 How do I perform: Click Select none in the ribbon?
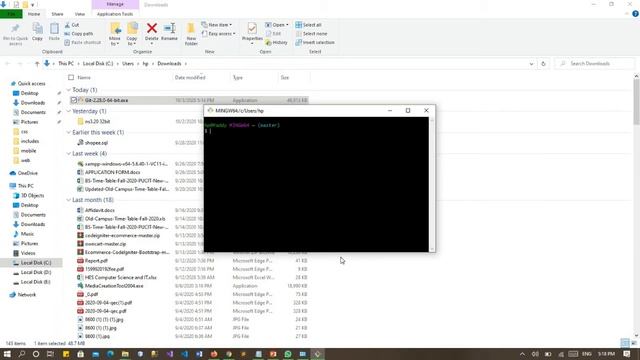311,33
